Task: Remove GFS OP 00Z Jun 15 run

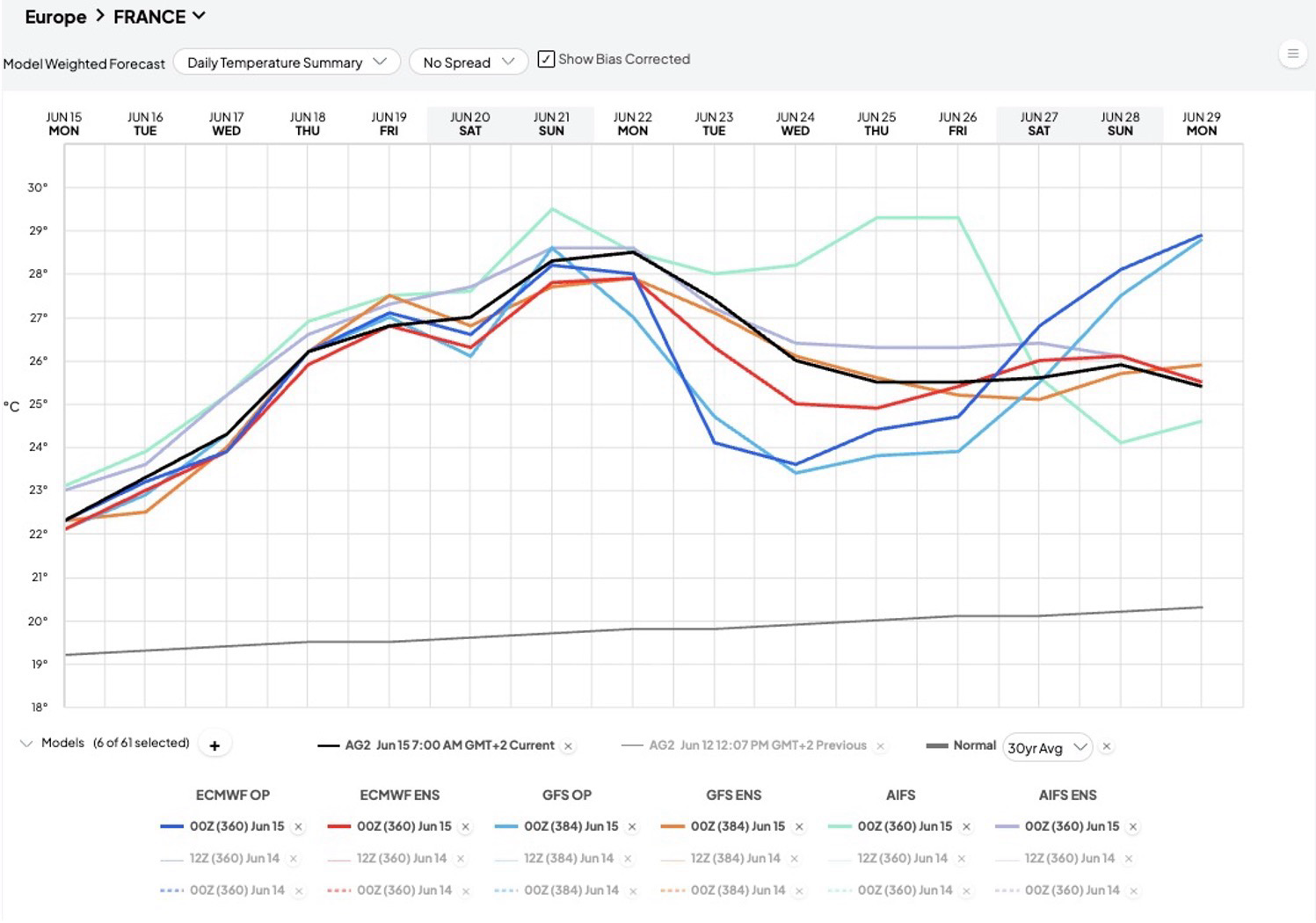Action: tap(632, 827)
